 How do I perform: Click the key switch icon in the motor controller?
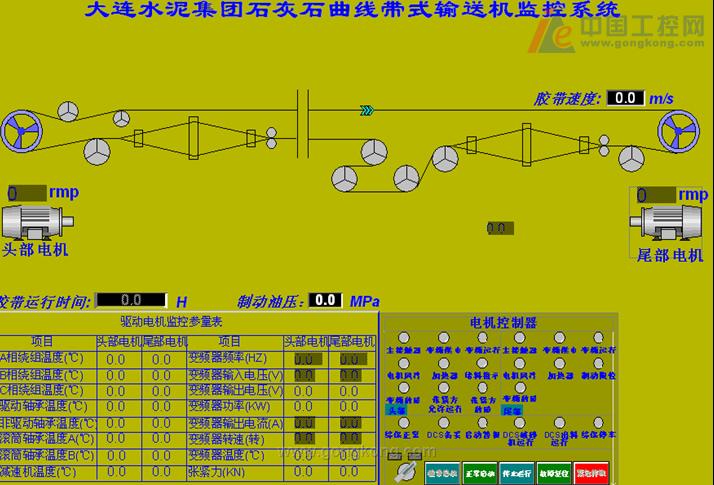pyautogui.click(x=404, y=469)
